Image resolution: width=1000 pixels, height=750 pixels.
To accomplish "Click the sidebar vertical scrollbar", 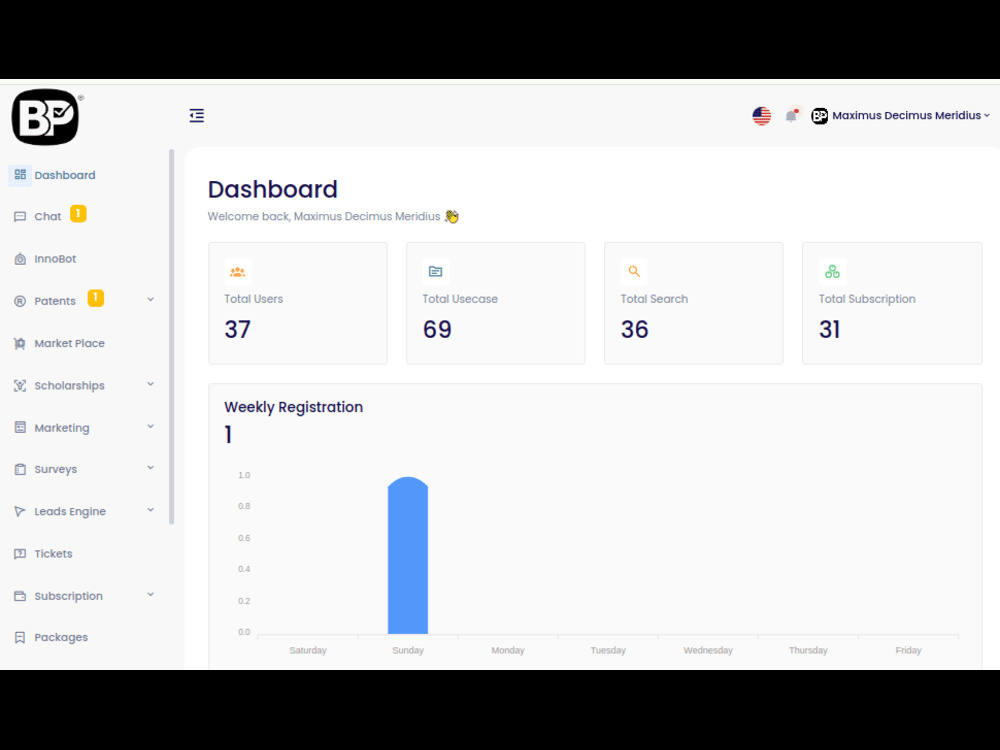I will (x=171, y=337).
